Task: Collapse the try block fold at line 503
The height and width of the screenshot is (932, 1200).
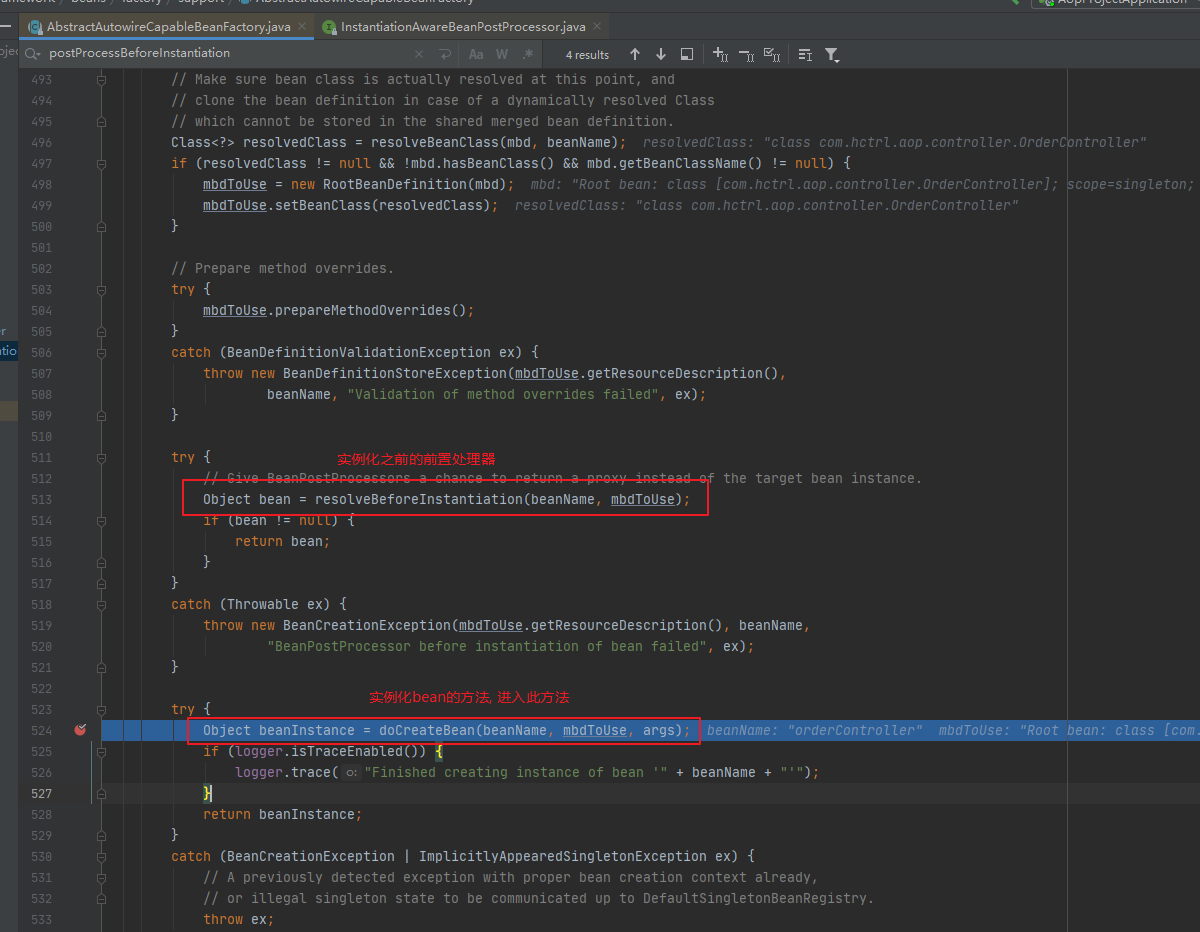Action: pyautogui.click(x=102, y=289)
